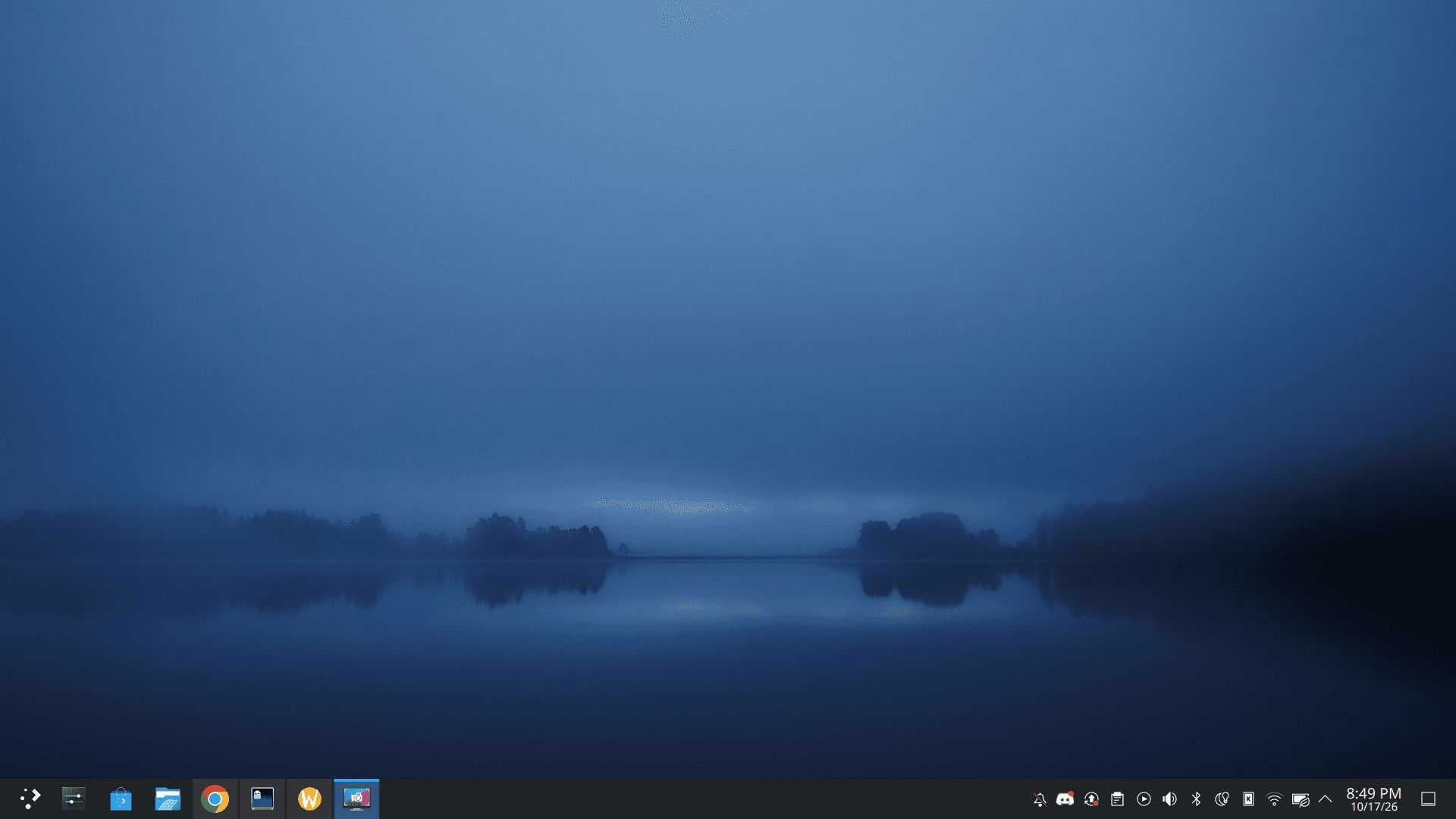
Task: Click the Show Desktop button
Action: click(1429, 799)
